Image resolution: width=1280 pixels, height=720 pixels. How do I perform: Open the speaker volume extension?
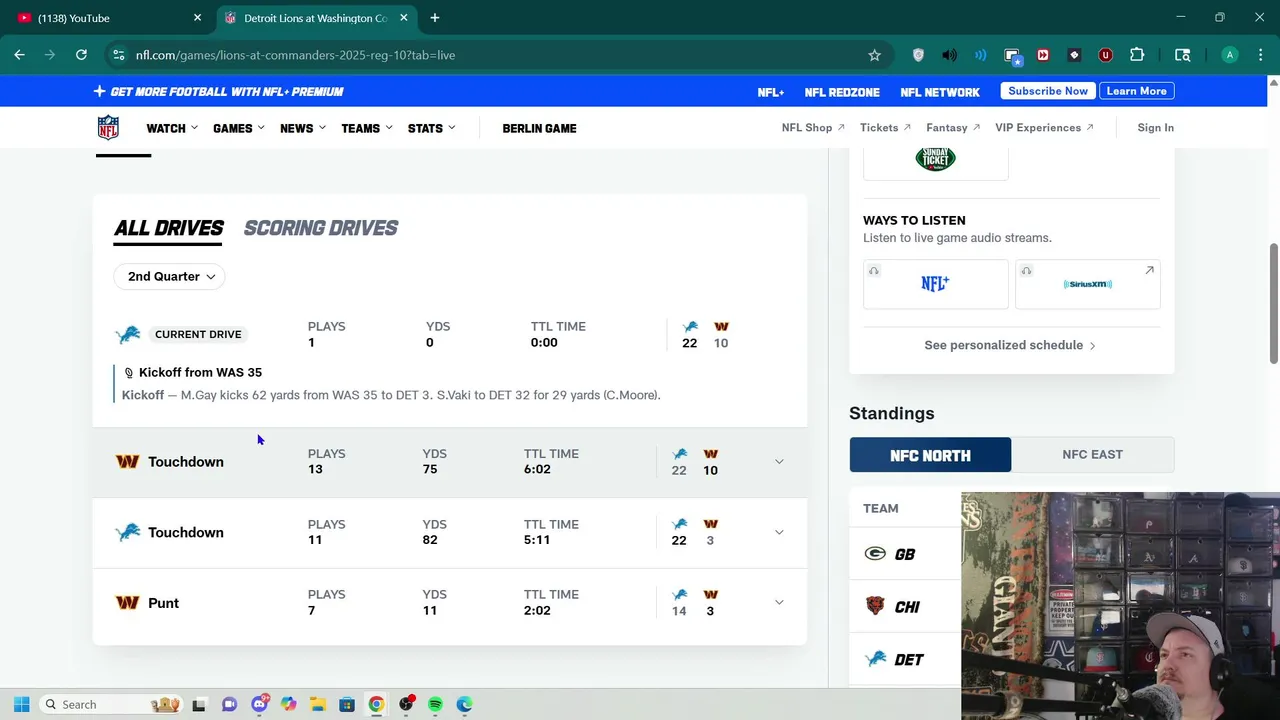pyautogui.click(x=949, y=55)
